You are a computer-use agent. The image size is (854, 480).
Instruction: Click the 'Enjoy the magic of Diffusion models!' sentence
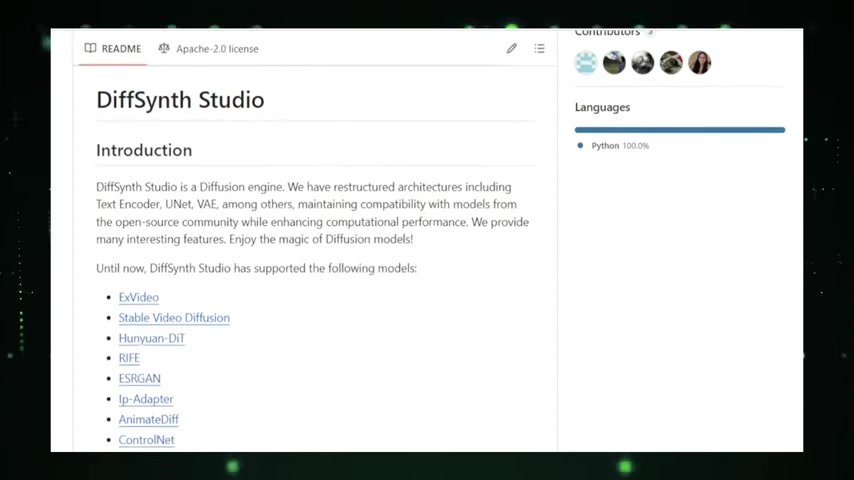(x=321, y=239)
